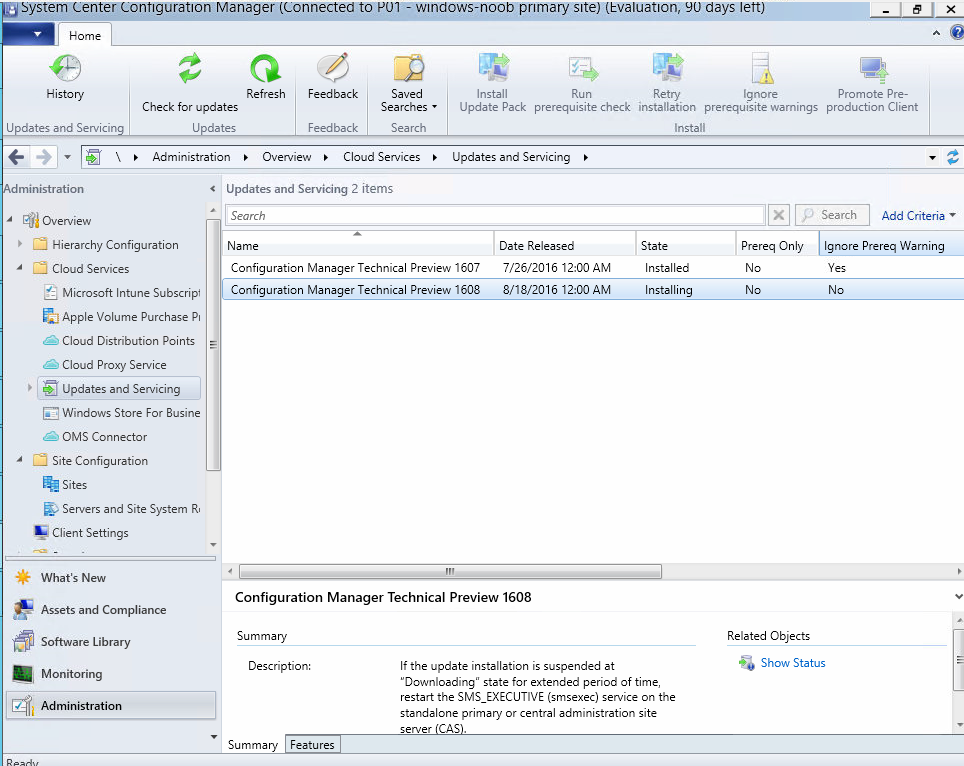Select Configuration Manager Technical Preview 1608 row

pos(593,290)
